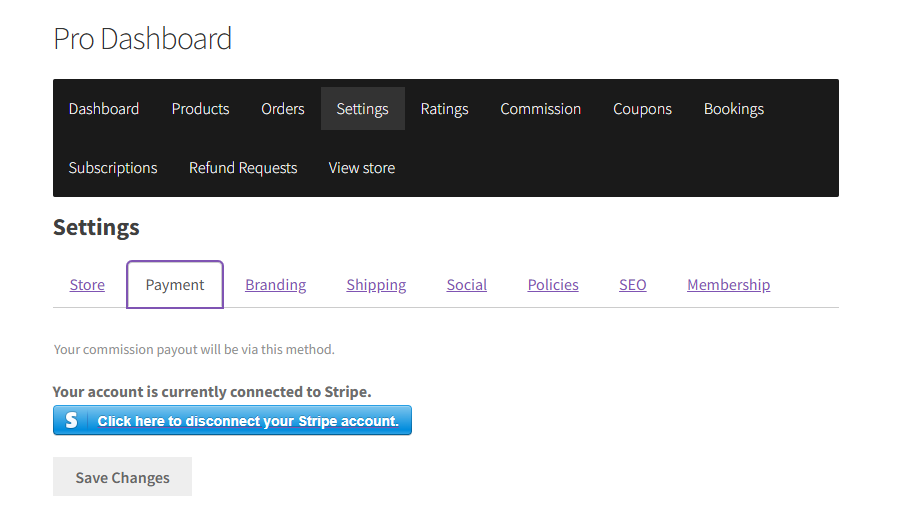Open Coupons in the navigation

point(642,109)
